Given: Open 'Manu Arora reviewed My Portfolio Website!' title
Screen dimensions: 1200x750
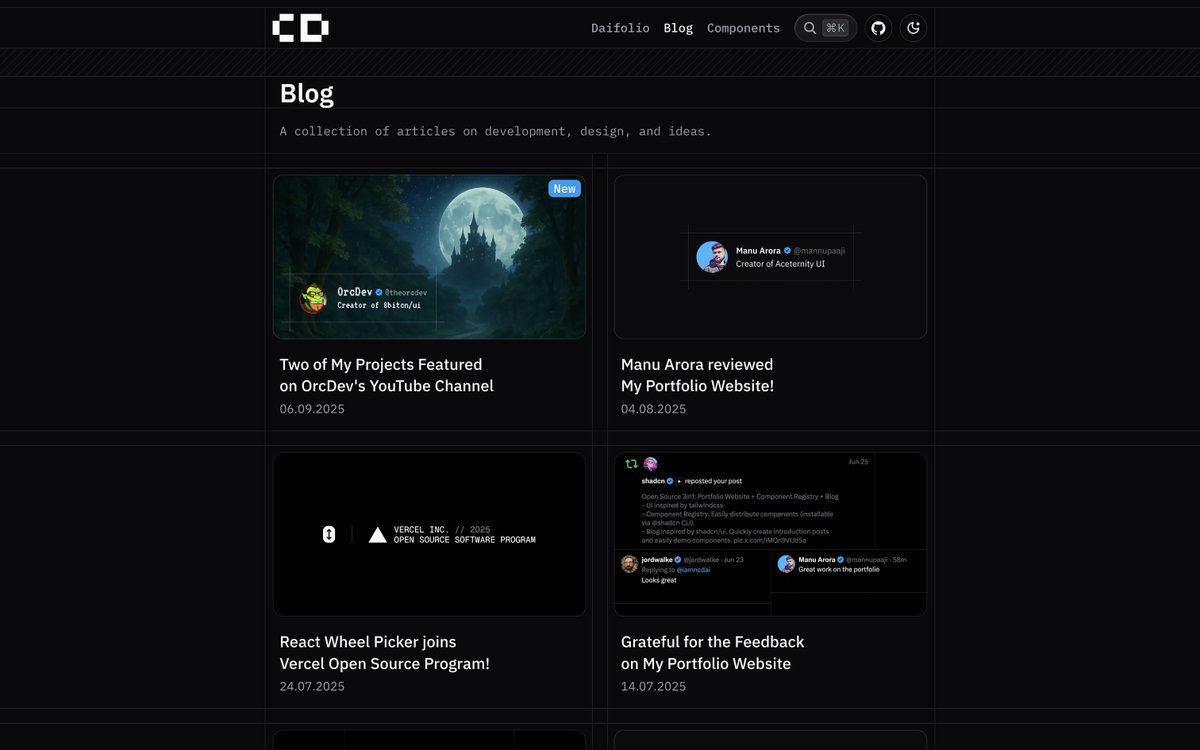Looking at the screenshot, I should tap(697, 375).
